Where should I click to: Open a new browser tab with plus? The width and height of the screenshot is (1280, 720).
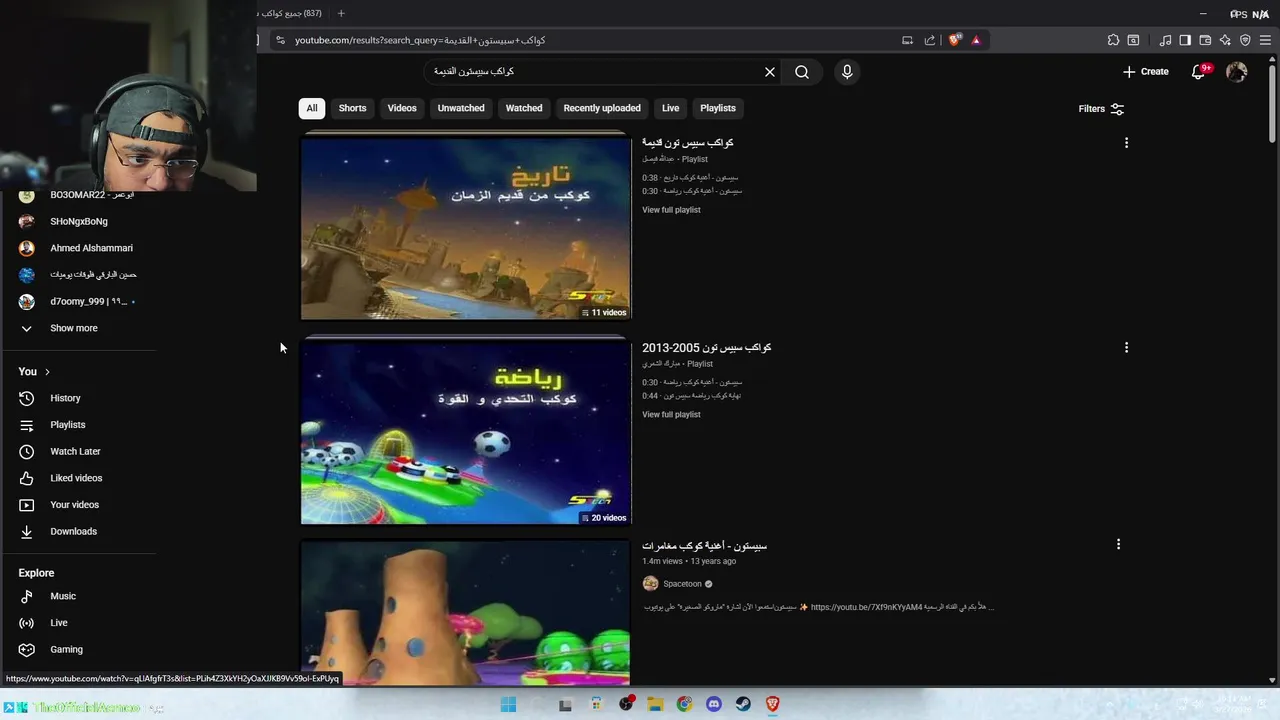click(x=341, y=13)
